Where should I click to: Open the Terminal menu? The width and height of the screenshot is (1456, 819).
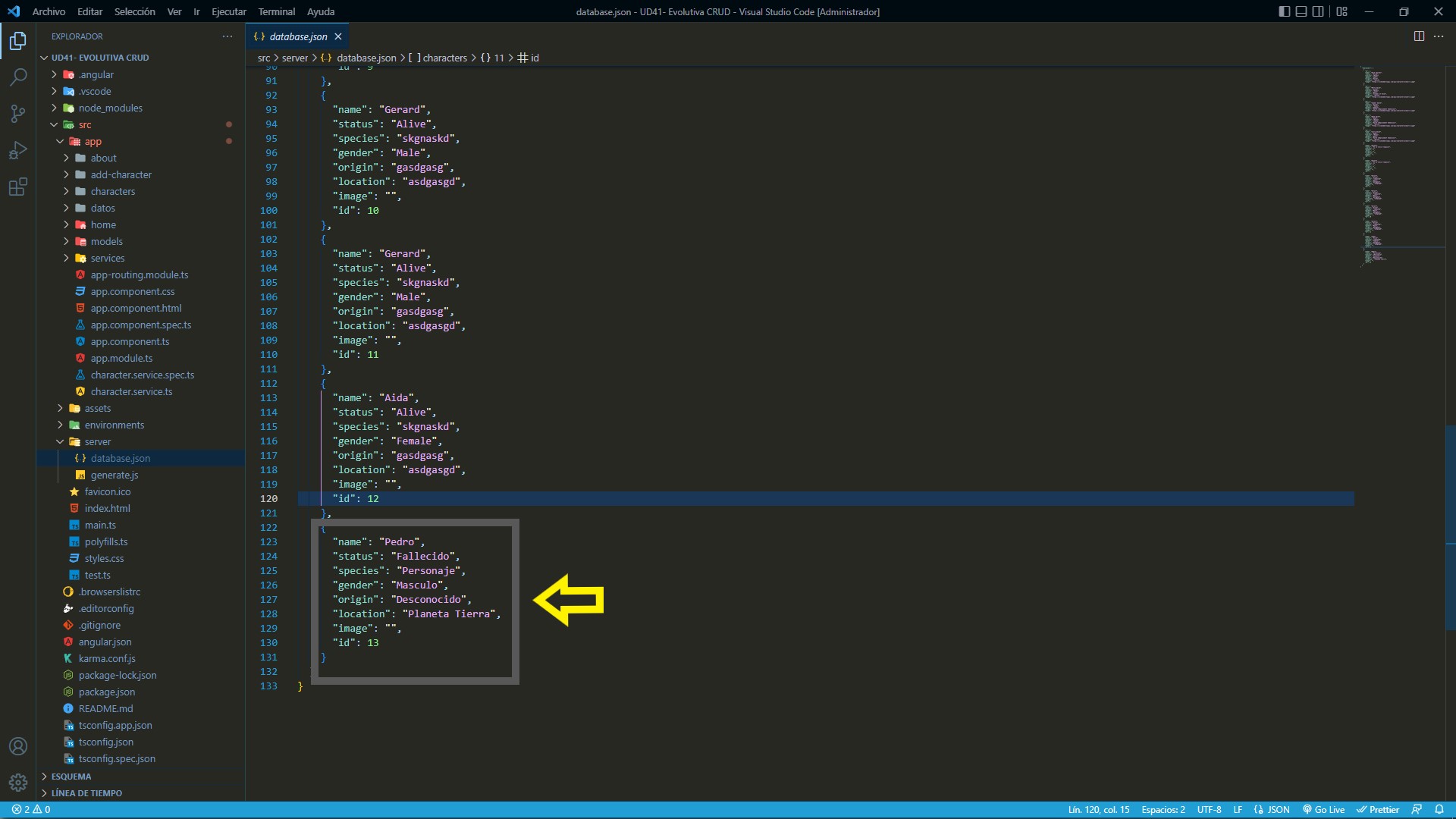click(x=276, y=11)
